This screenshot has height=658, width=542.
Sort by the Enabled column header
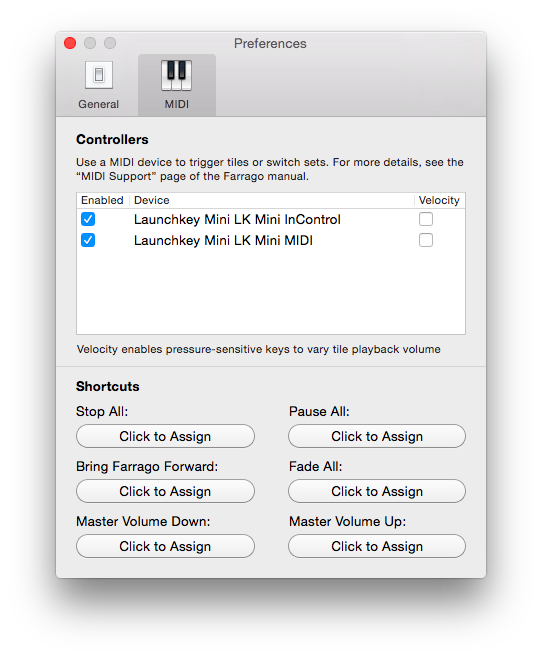pyautogui.click(x=102, y=200)
